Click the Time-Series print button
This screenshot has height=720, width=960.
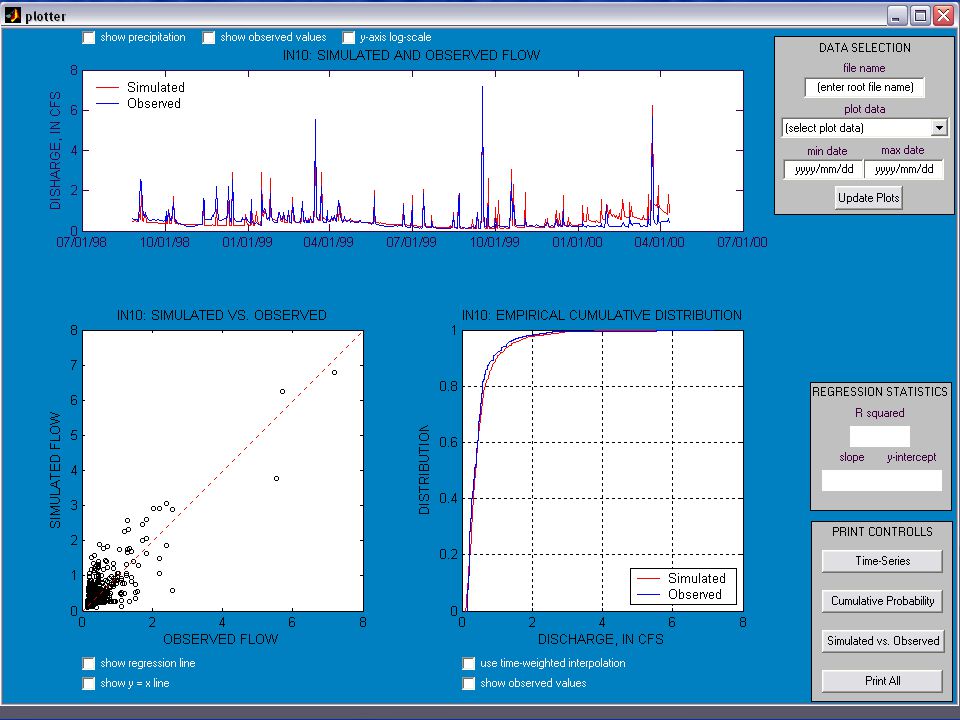[882, 561]
